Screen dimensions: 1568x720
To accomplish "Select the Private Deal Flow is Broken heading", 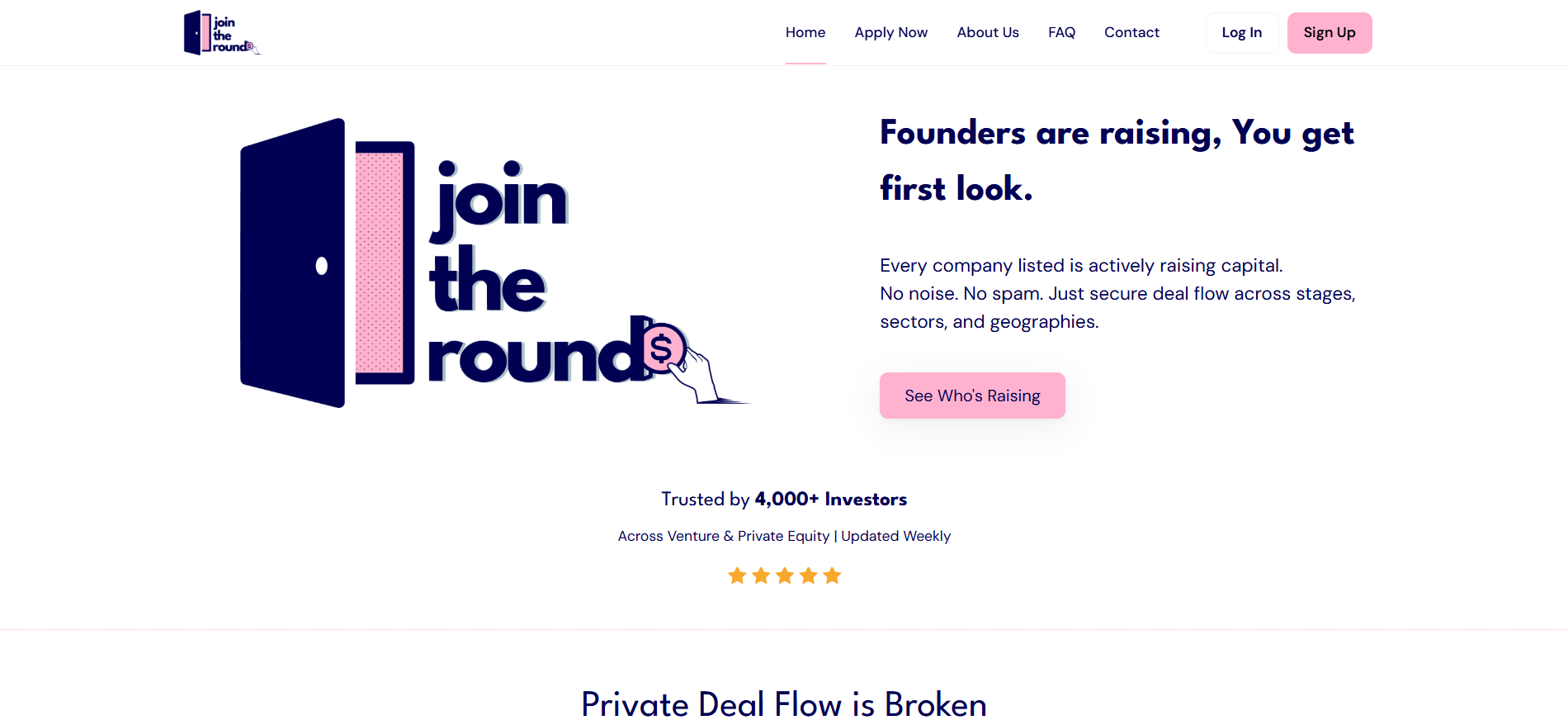I will click(x=784, y=704).
